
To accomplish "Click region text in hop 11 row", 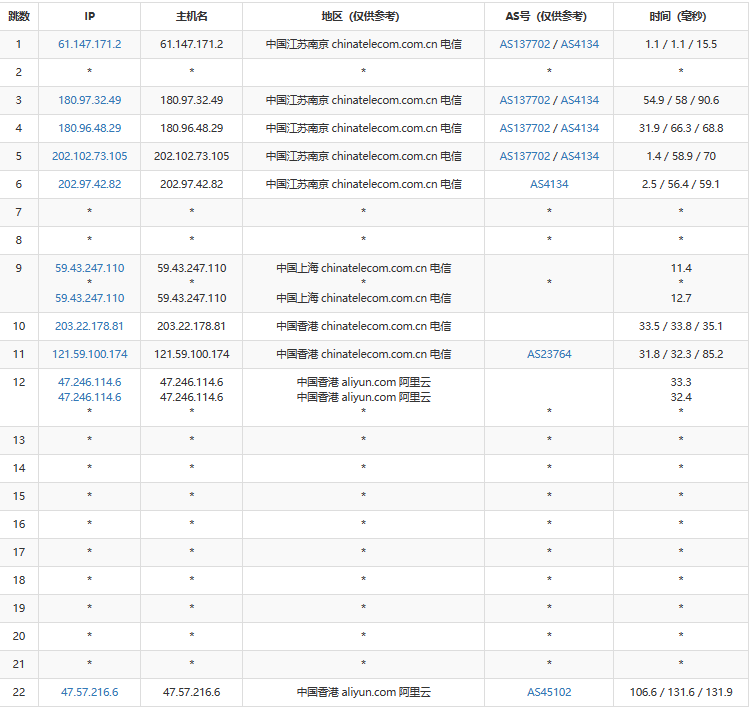I will tap(363, 354).
